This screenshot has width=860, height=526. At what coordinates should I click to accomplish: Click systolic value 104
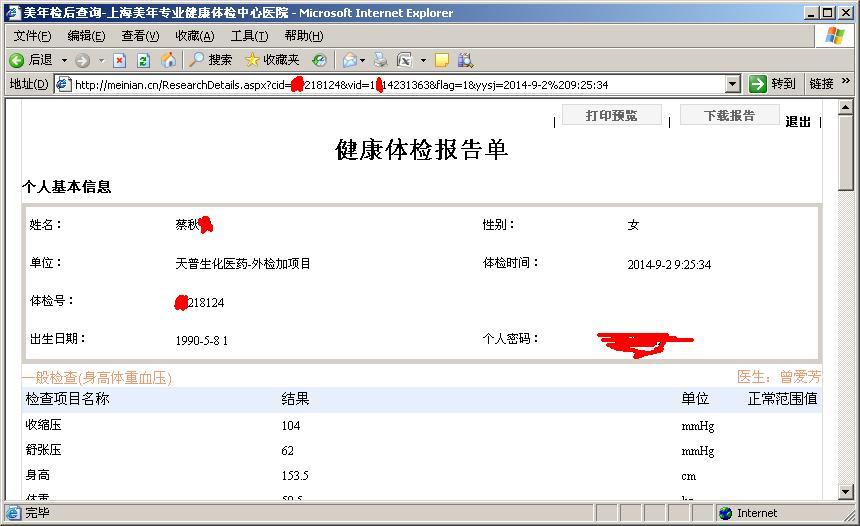click(291, 426)
